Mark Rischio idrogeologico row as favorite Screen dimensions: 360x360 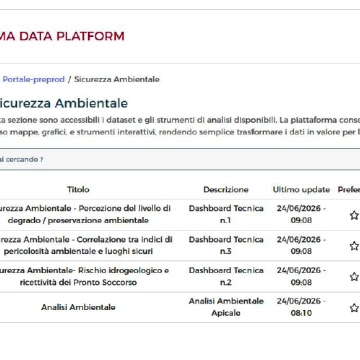pyautogui.click(x=354, y=277)
